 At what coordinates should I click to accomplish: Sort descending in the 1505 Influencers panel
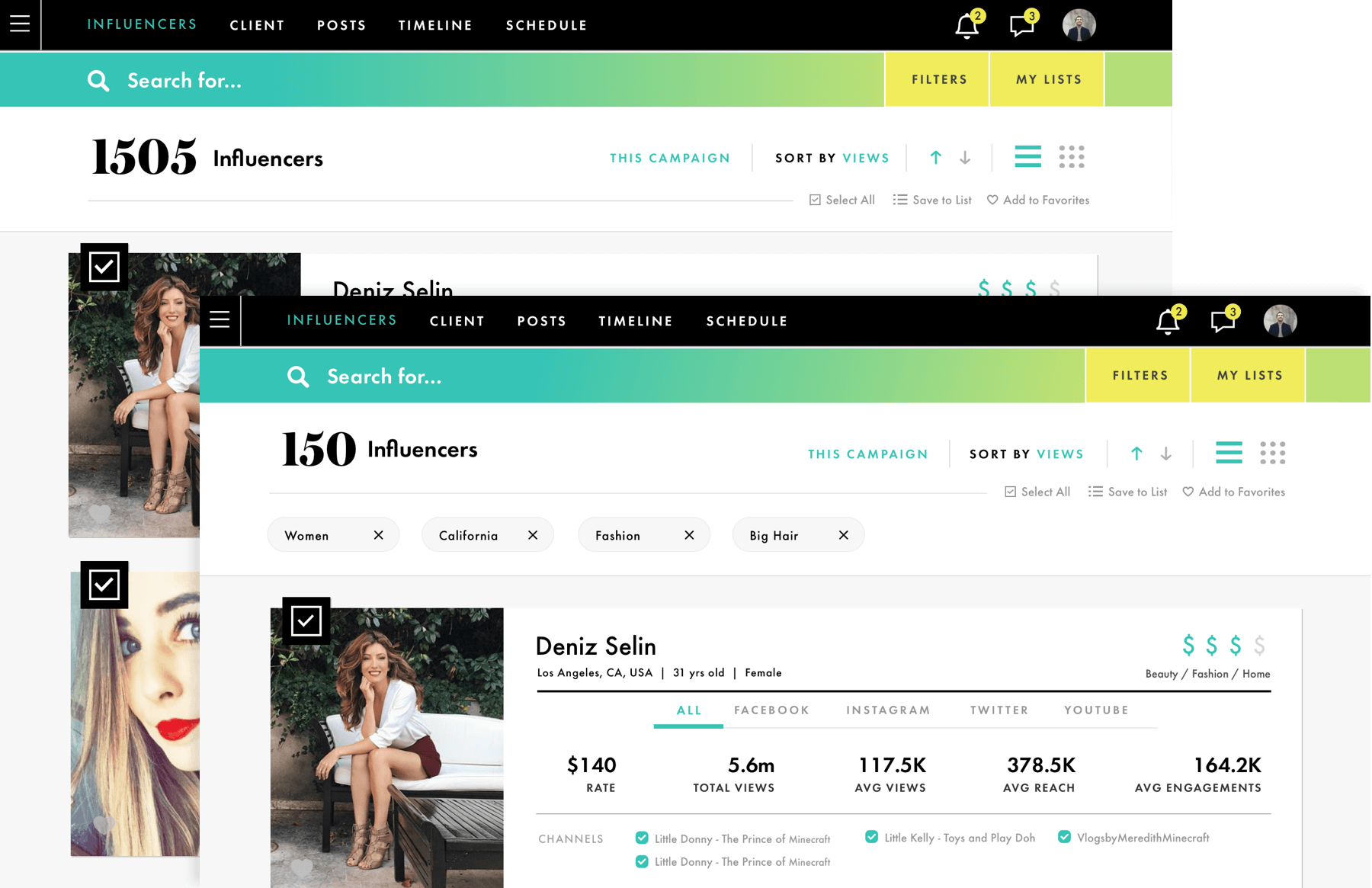pos(965,158)
